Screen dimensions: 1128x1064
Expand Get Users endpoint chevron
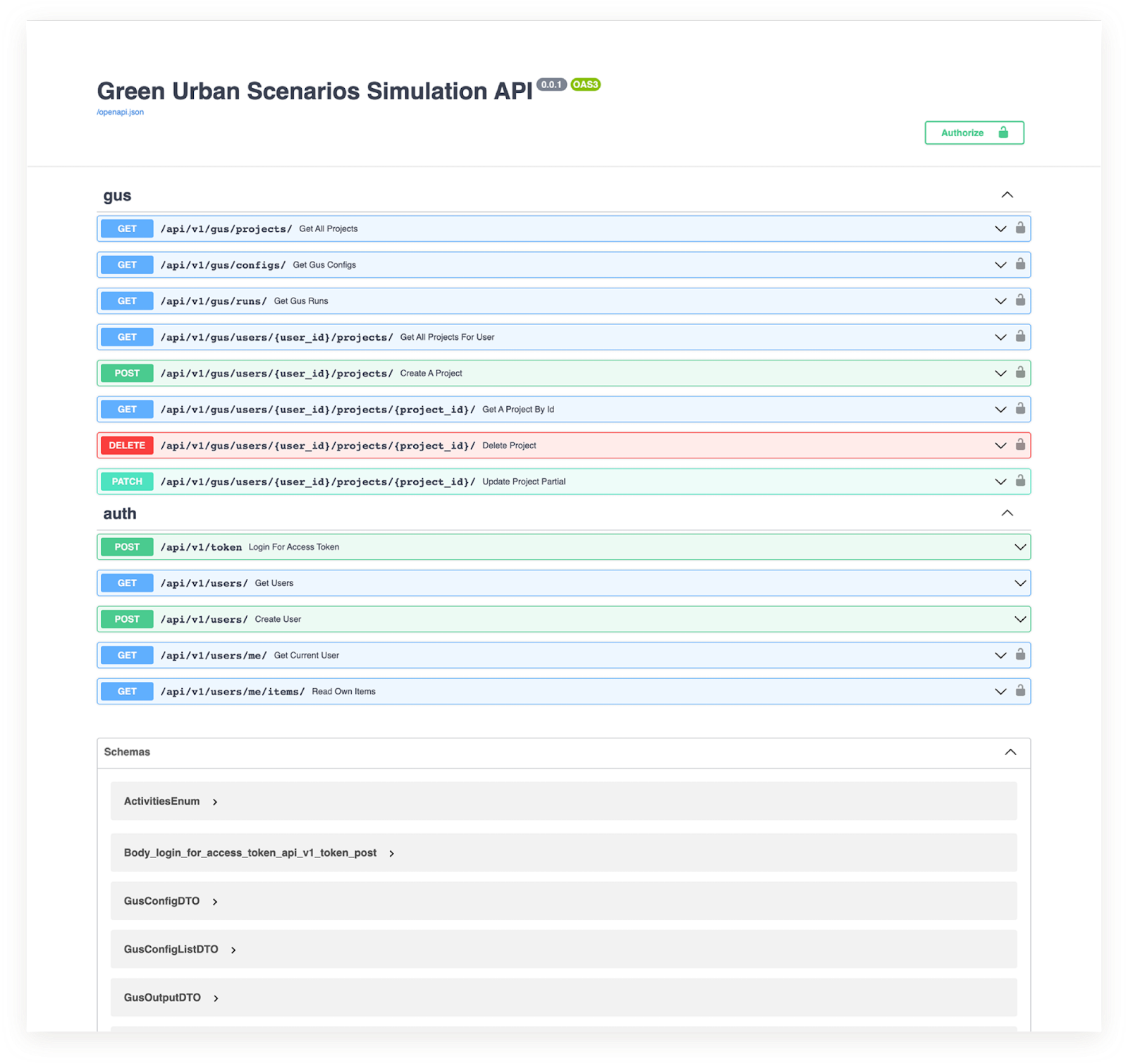point(1020,583)
